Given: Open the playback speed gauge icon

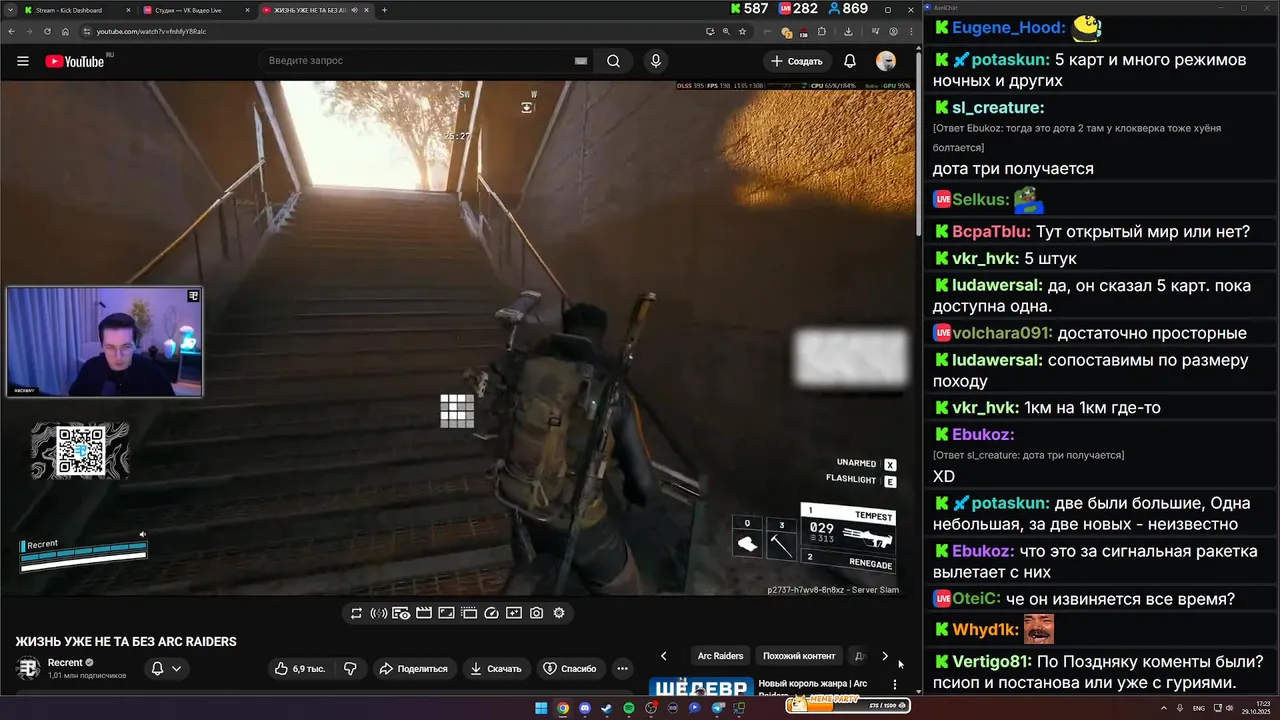Looking at the screenshot, I should (491, 613).
